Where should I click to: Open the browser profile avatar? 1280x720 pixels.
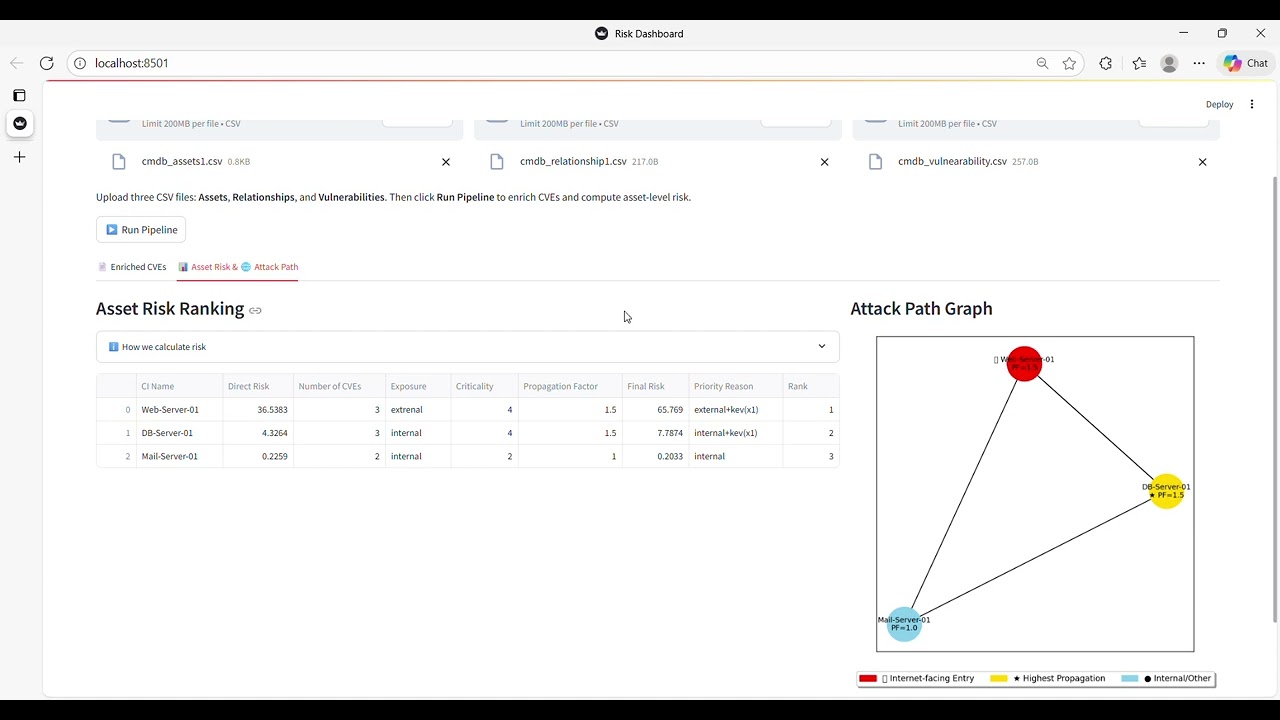[x=1169, y=63]
